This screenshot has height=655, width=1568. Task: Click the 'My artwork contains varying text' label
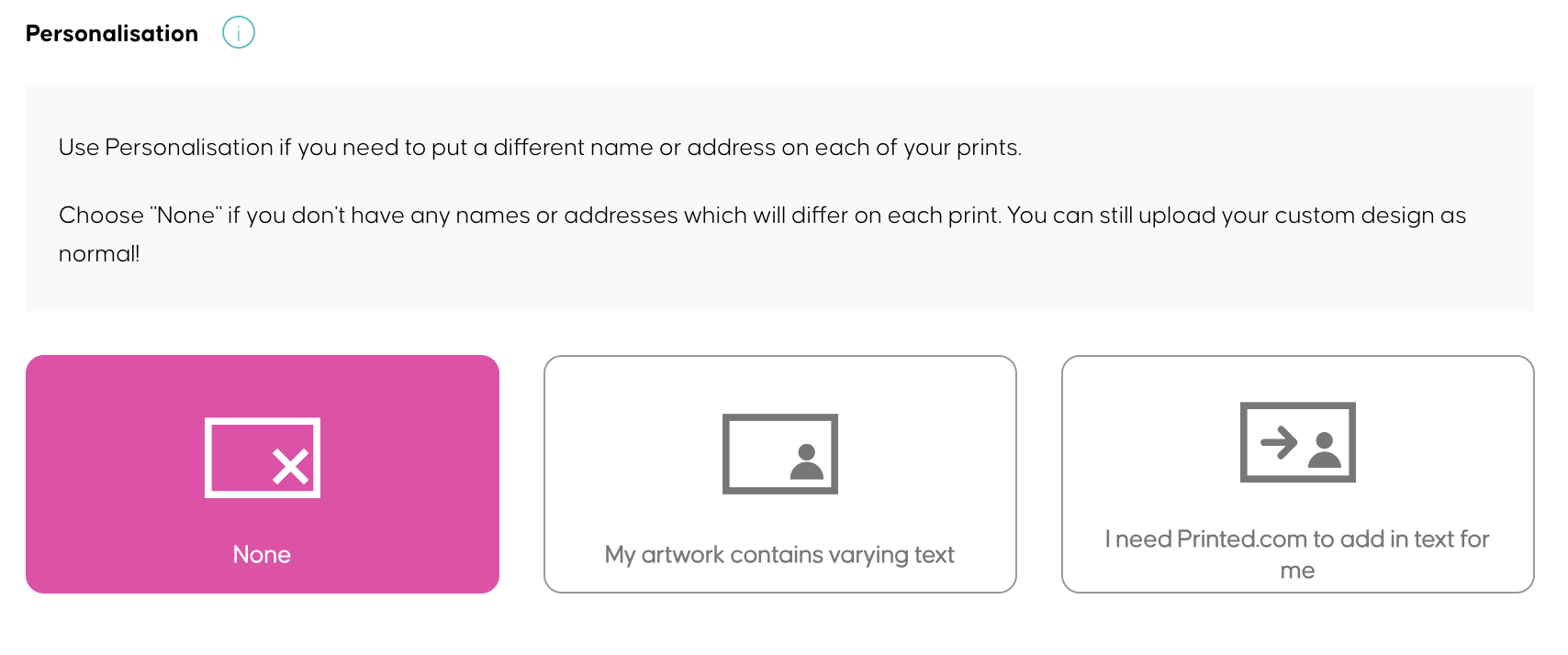[x=779, y=554]
